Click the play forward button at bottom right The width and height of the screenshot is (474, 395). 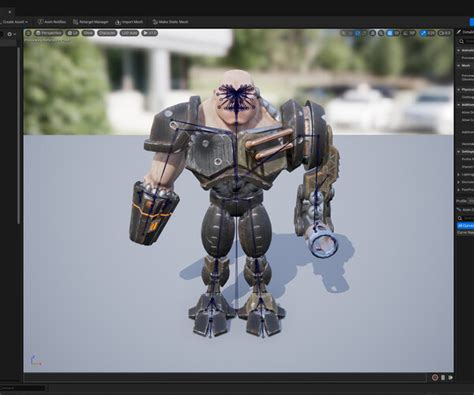[x=450, y=378]
